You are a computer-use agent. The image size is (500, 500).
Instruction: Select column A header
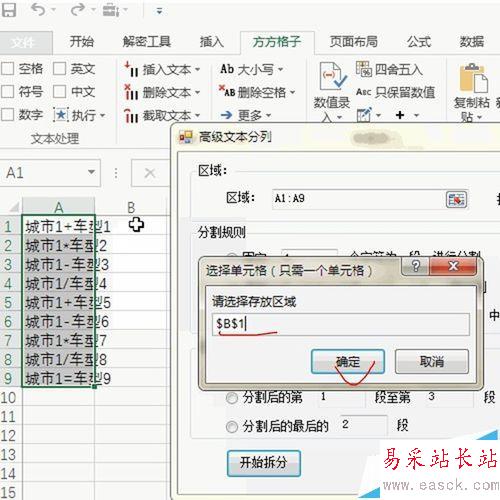point(59,207)
